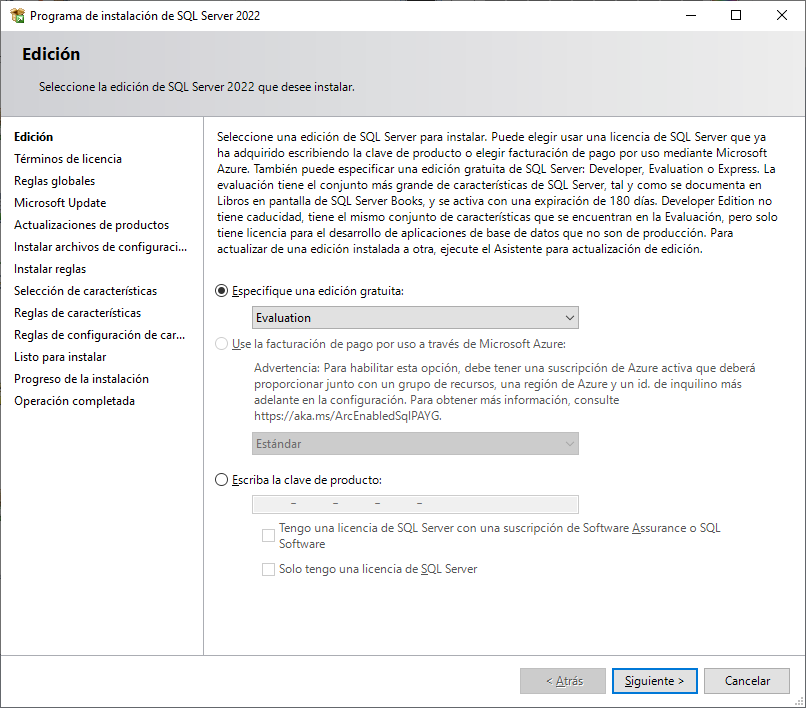The width and height of the screenshot is (806, 708).
Task: Click the SQL Server icon in the title bar
Action: pos(16,15)
